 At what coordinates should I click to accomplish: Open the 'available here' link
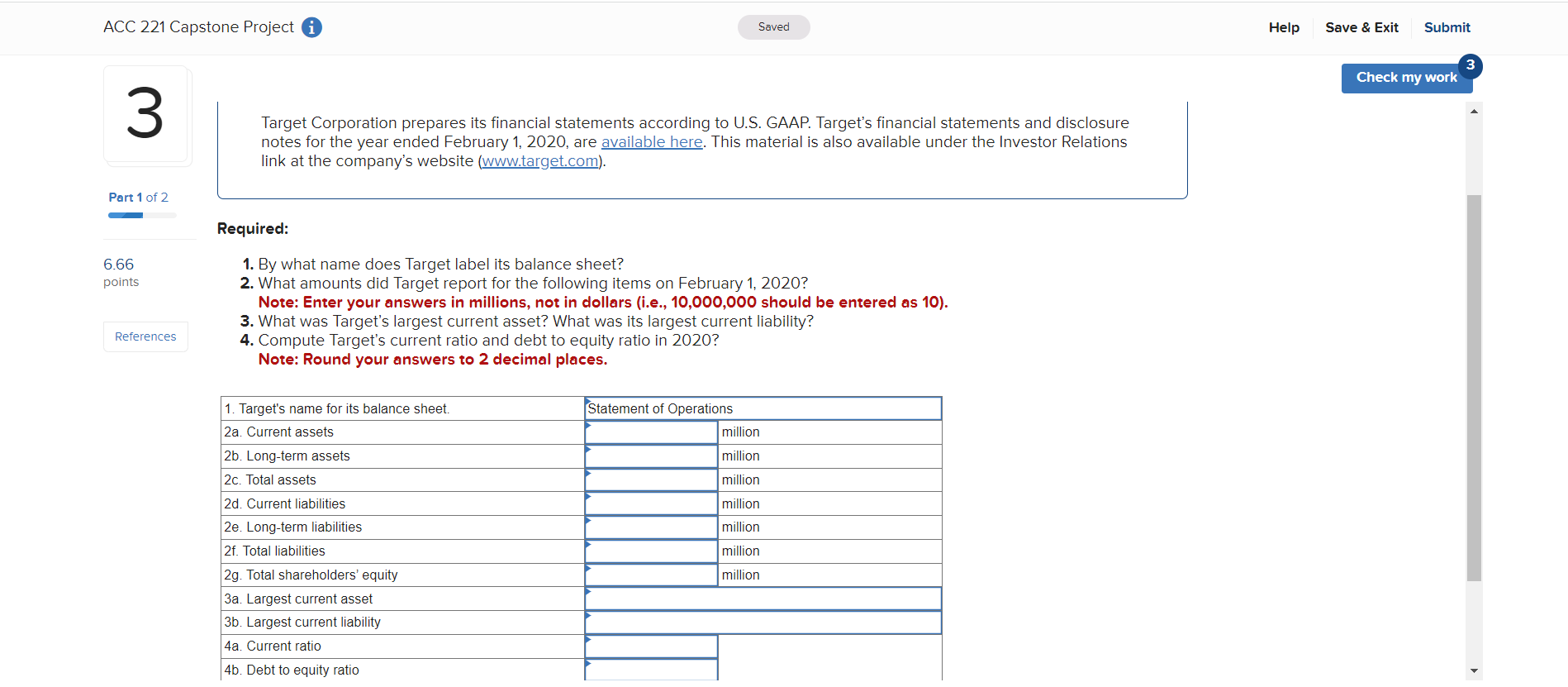(x=652, y=142)
